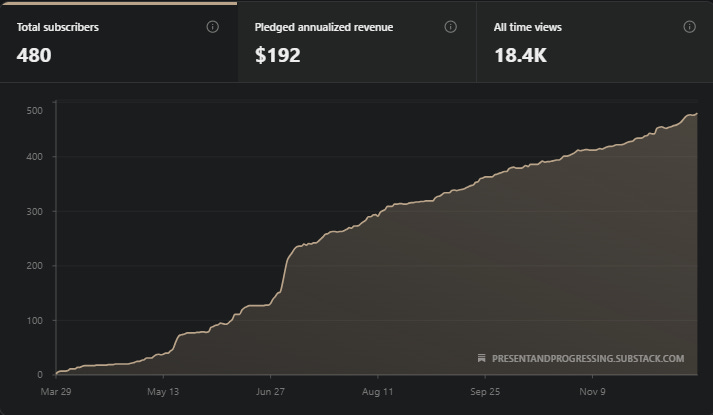Screen dimensions: 713x415
Task: Click the subscriber chart's latest data point
Action: pos(697,114)
